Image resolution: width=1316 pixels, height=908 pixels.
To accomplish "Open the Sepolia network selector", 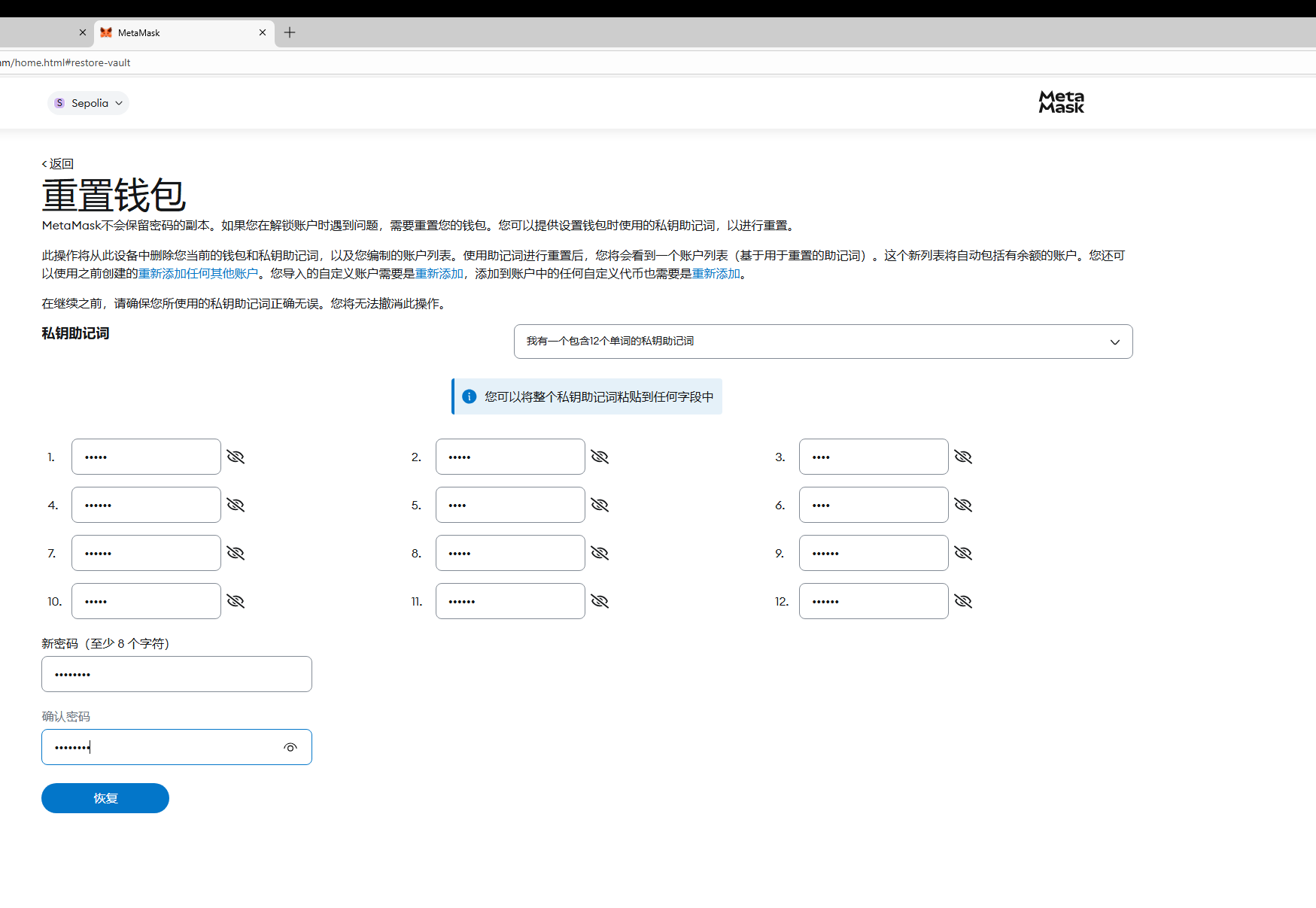I will [88, 103].
